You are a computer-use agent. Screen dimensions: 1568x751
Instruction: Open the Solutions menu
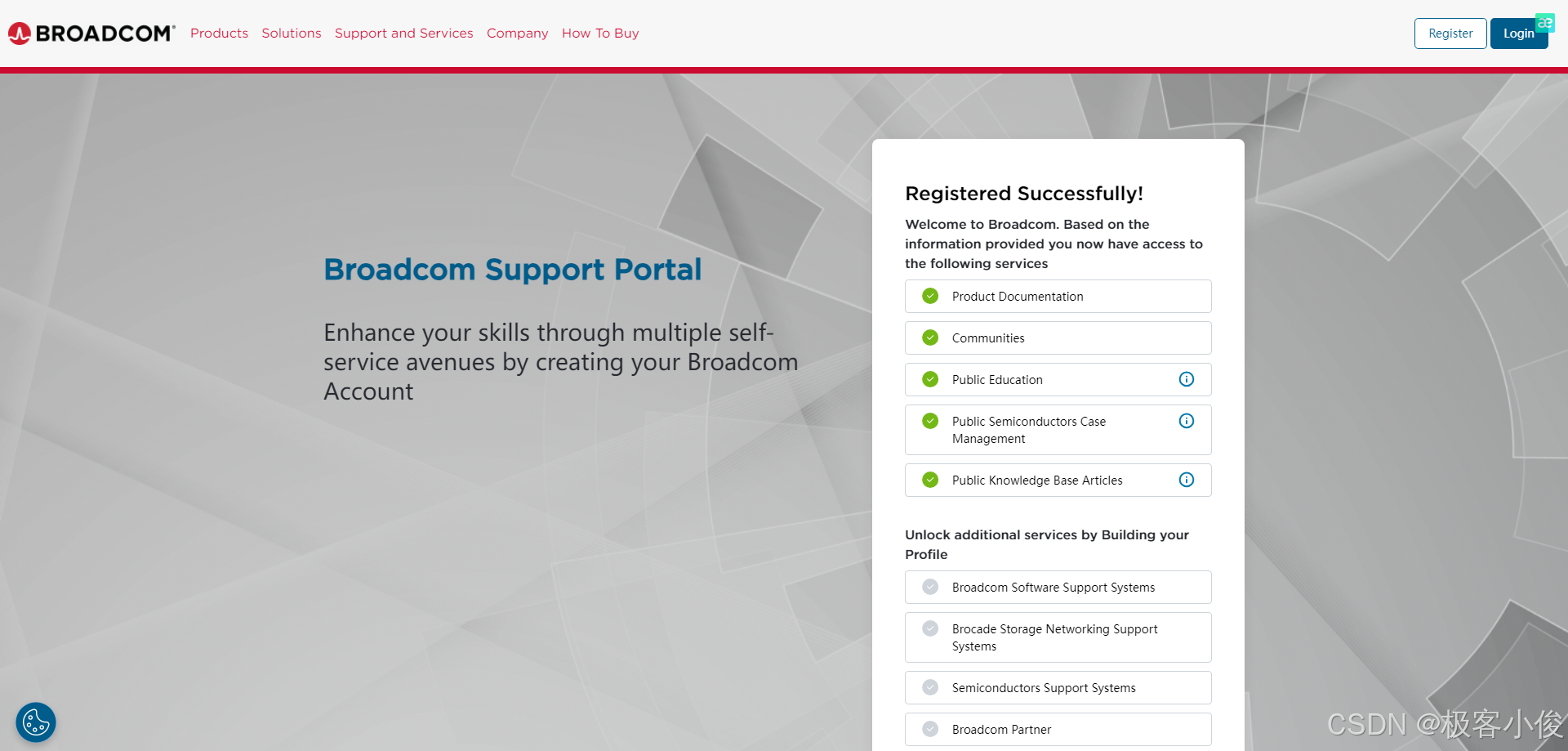[292, 34]
